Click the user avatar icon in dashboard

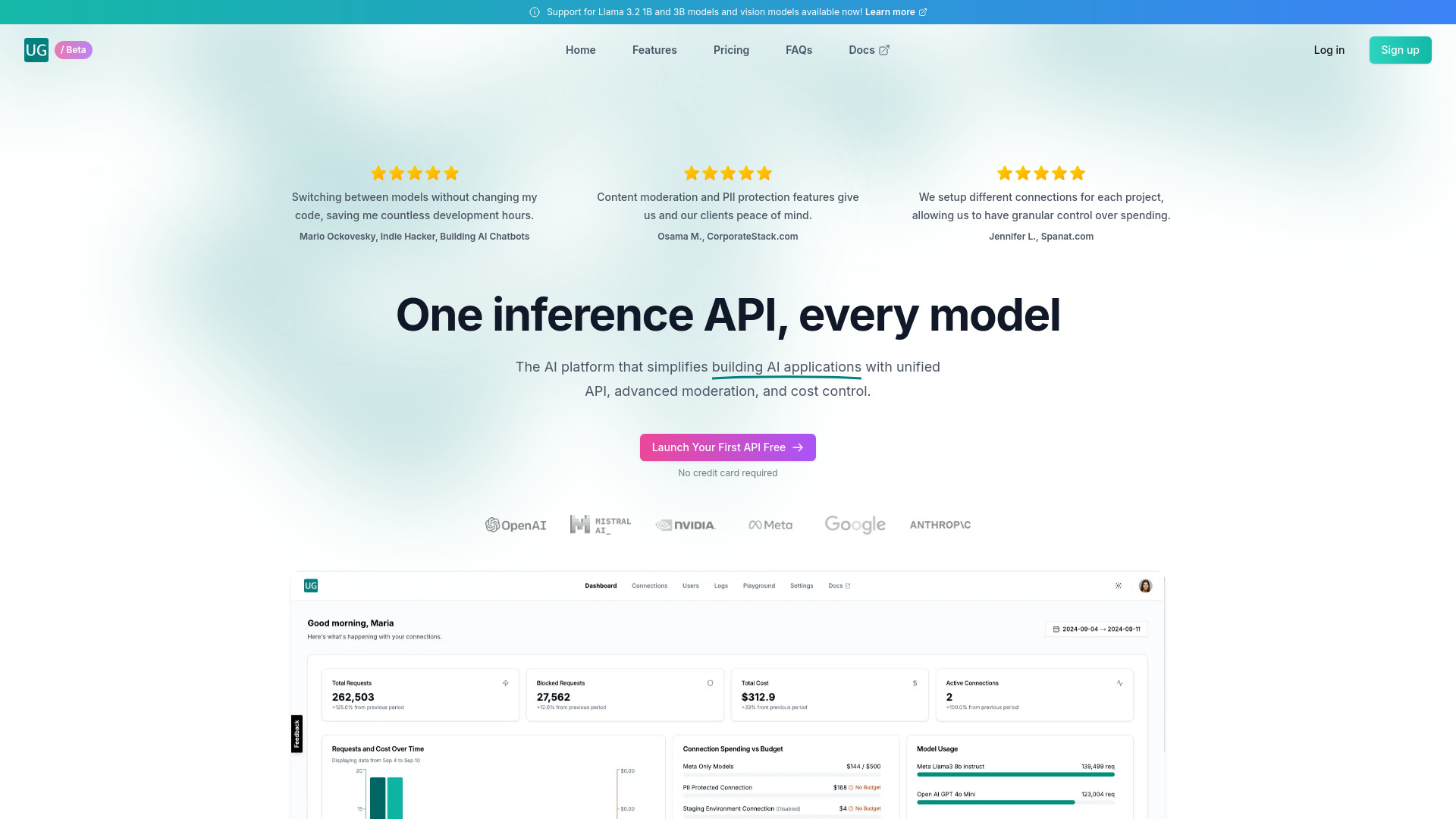[1145, 585]
